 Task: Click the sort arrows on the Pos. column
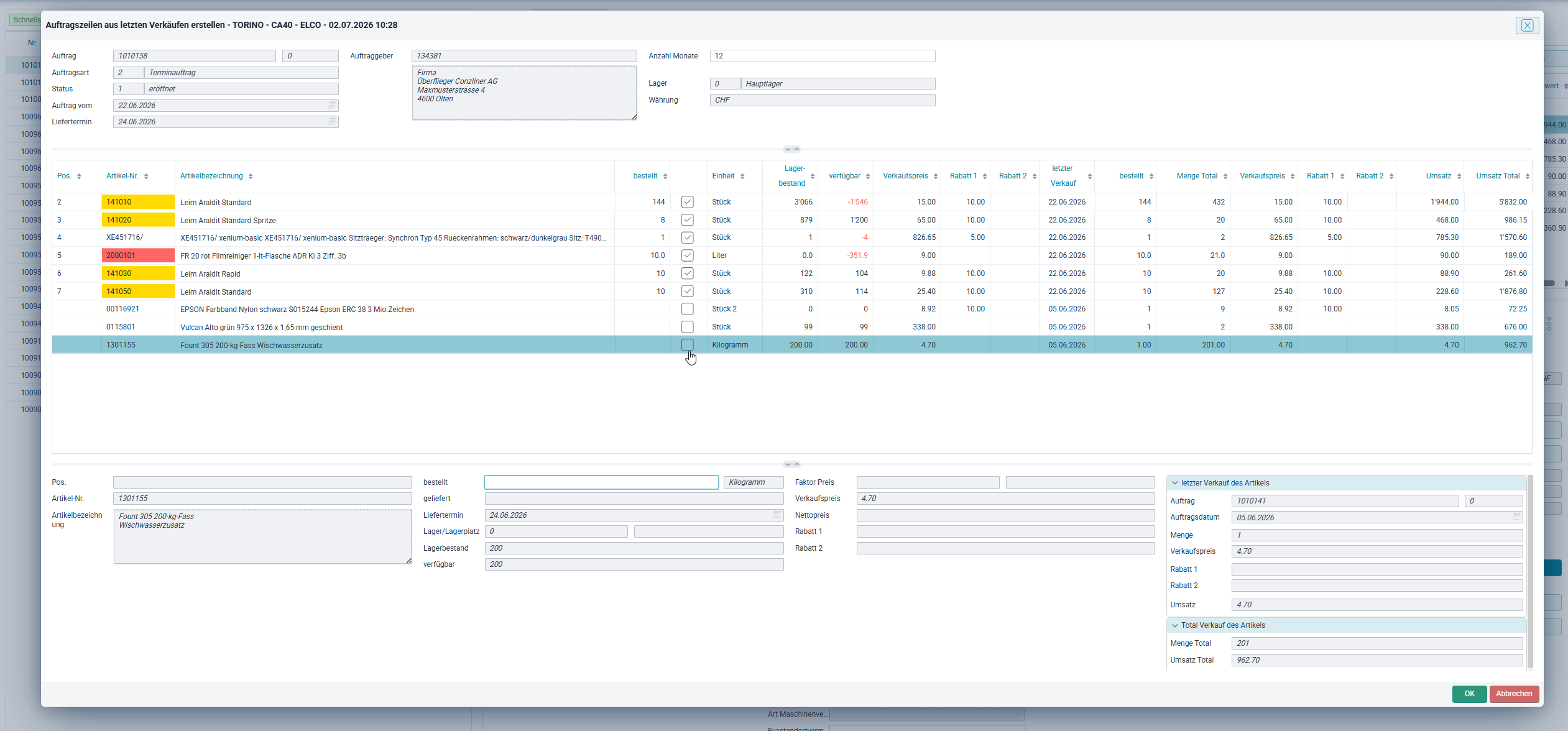79,177
